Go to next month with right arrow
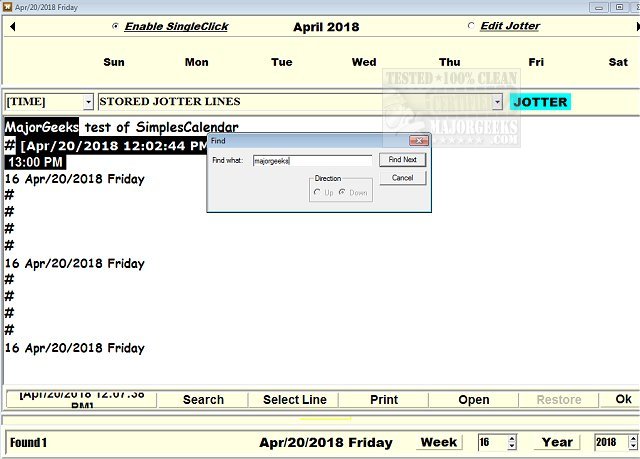This screenshot has width=640, height=459. 638,27
